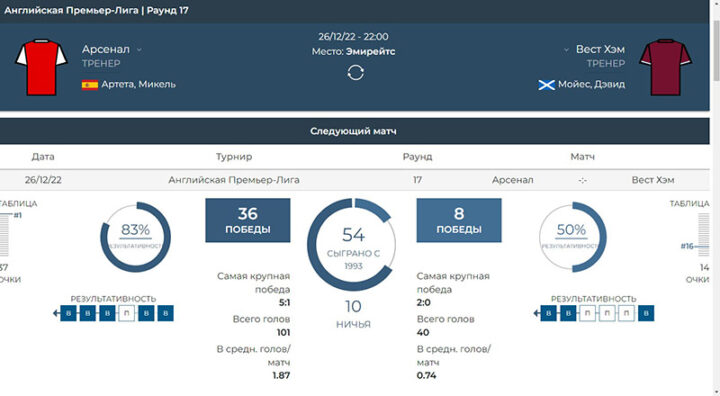
Task: Click the left arrow of West Ham form strip
Action: coord(536,313)
